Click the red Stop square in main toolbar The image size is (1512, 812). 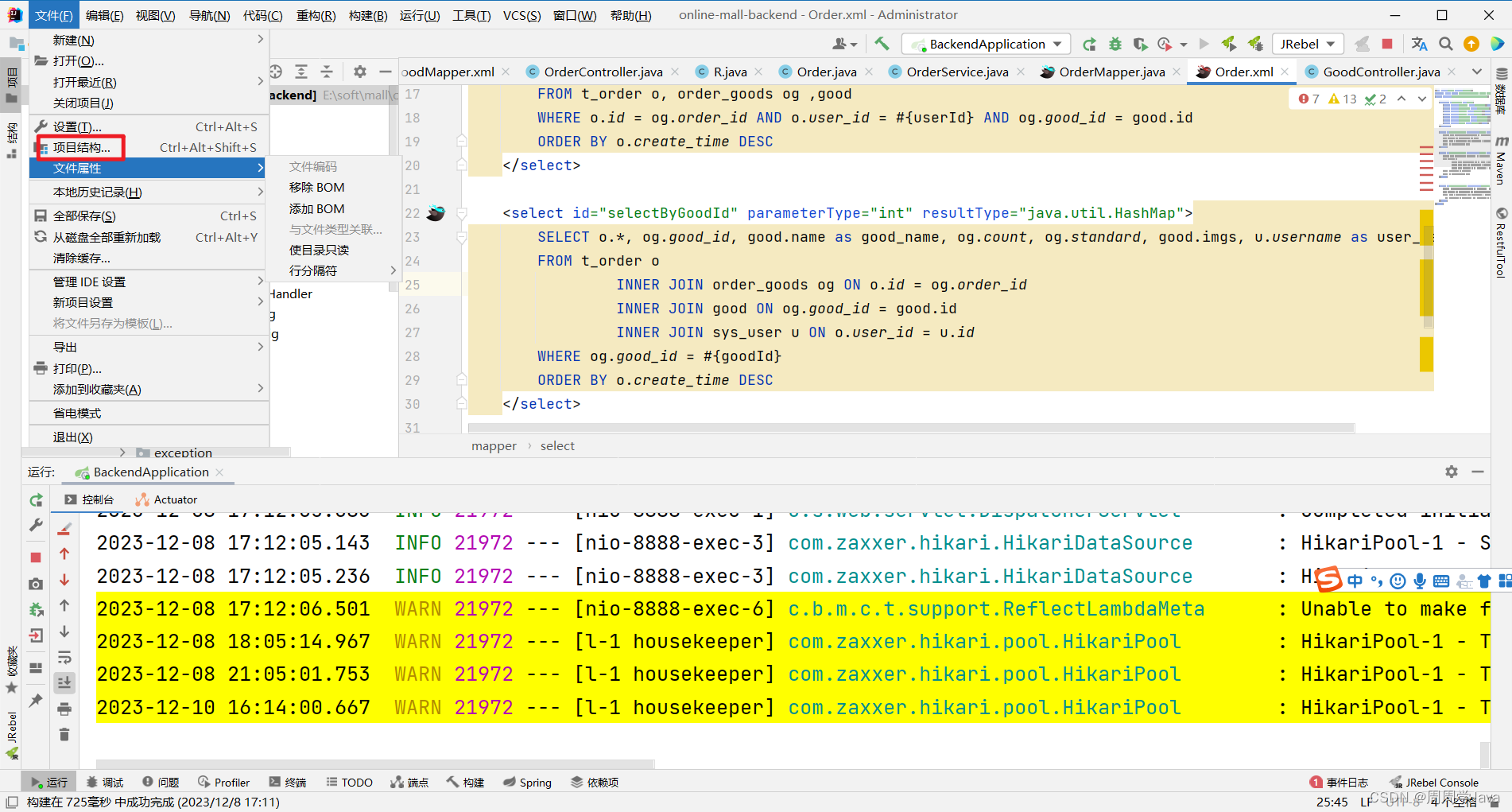(x=1387, y=45)
